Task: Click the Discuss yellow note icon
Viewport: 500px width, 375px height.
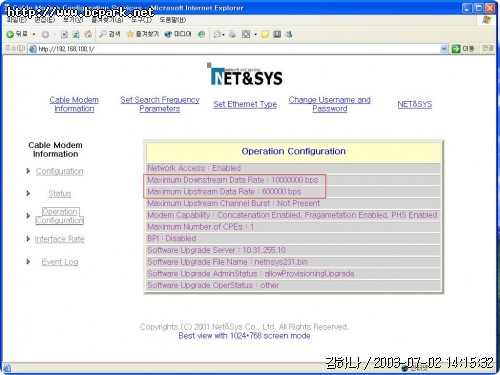Action: (x=265, y=34)
